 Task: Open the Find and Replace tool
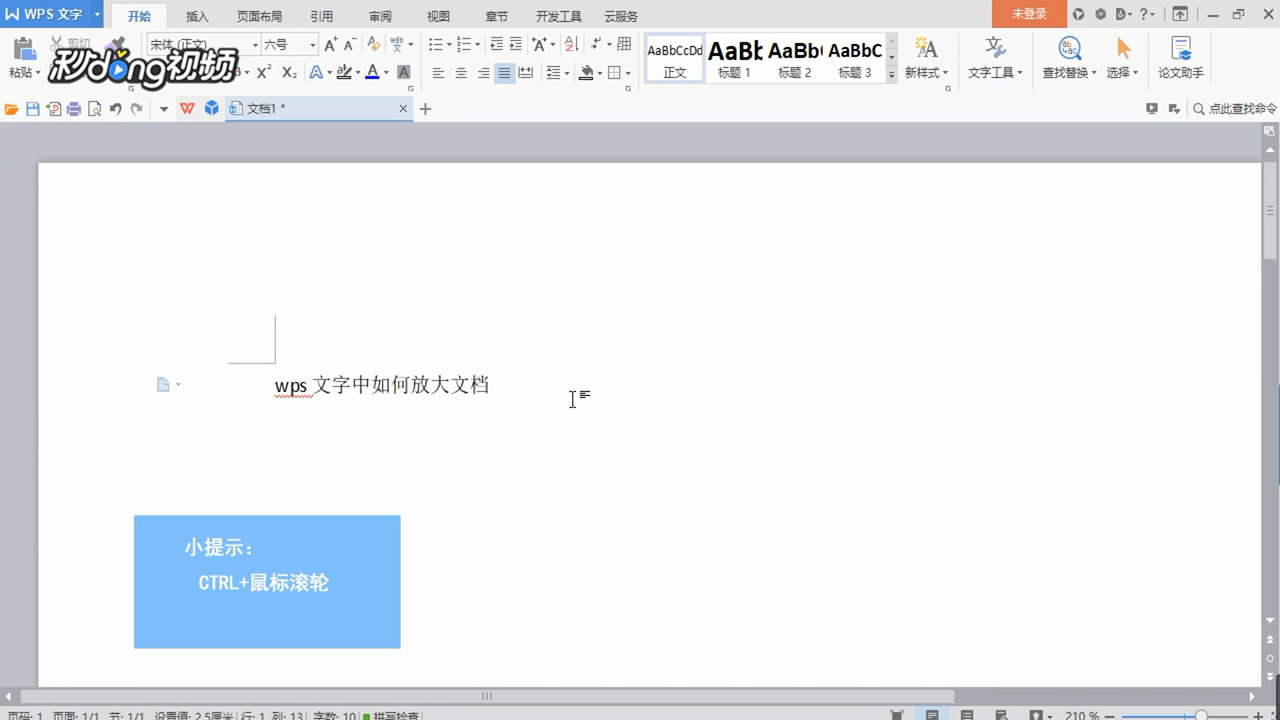[x=1069, y=58]
